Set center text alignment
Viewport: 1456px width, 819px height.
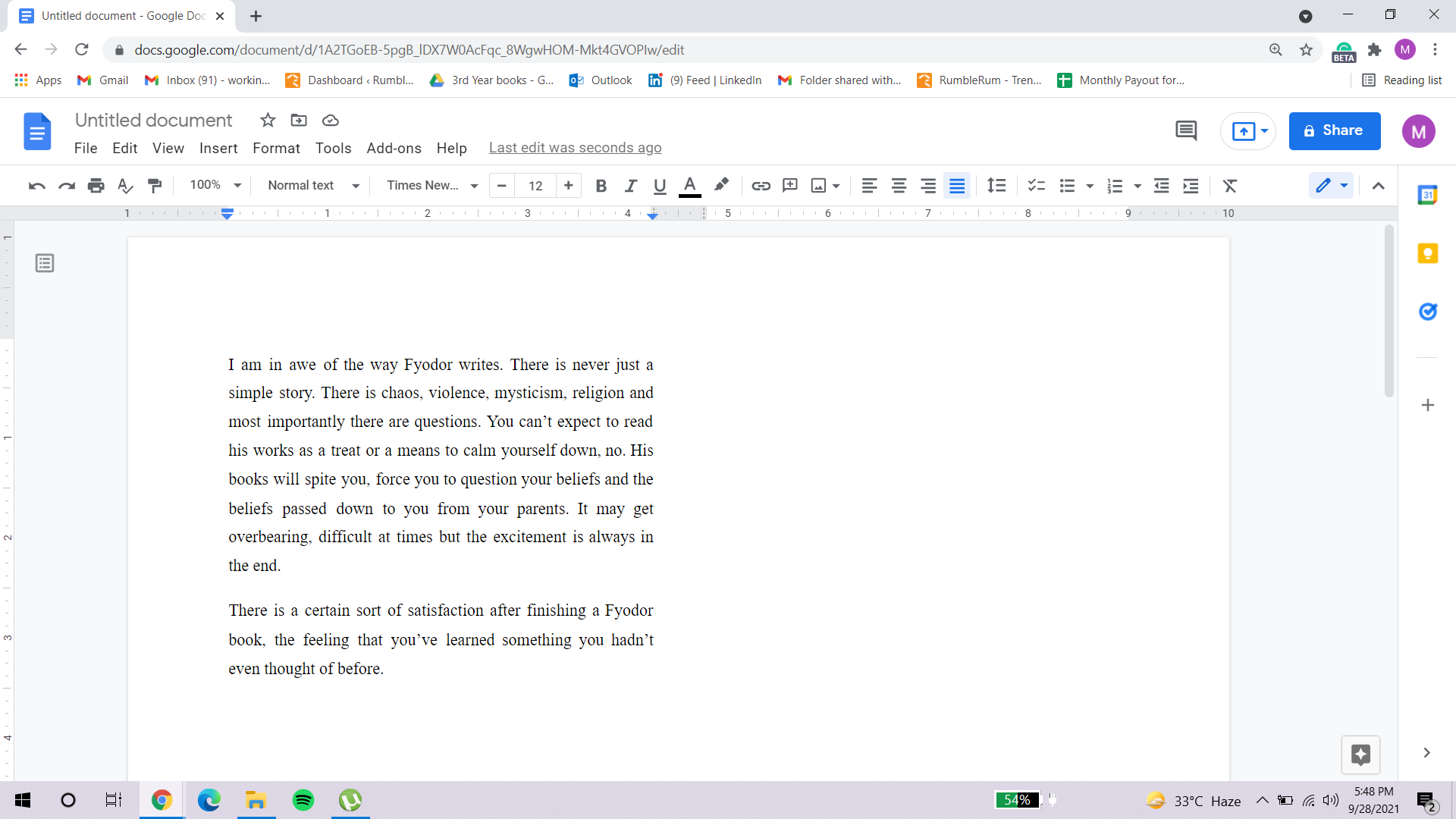899,186
